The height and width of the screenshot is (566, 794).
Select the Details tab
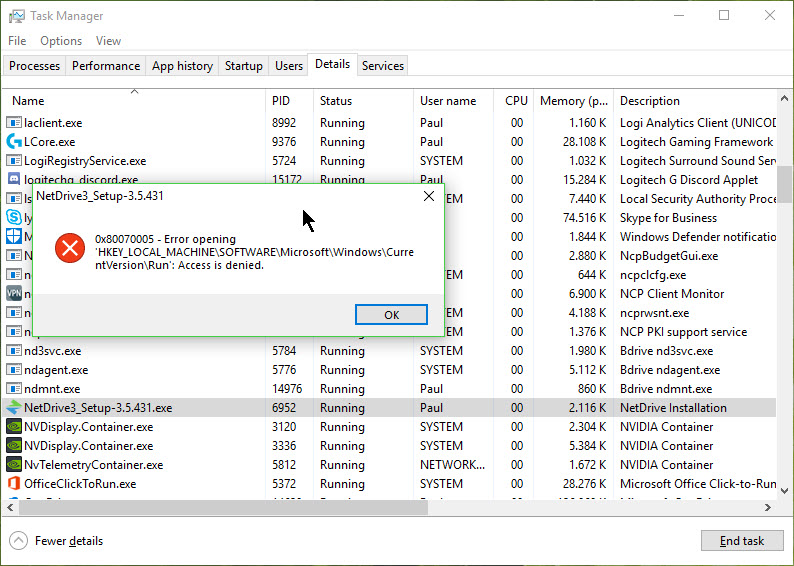pos(333,64)
